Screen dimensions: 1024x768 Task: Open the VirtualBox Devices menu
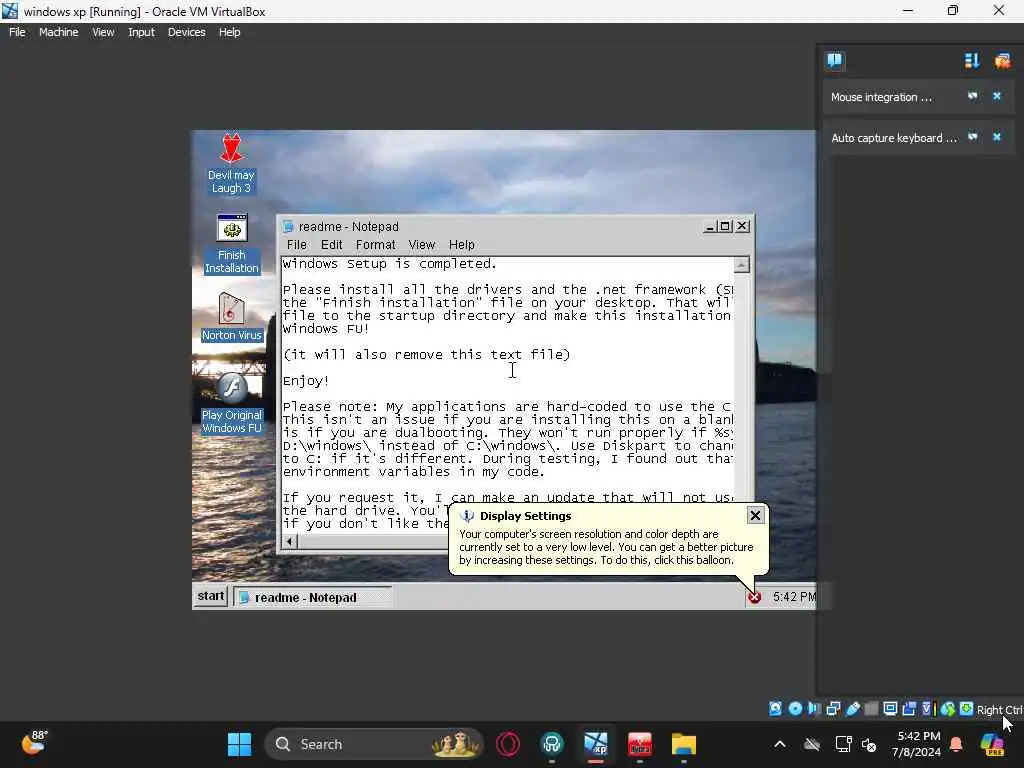[187, 32]
